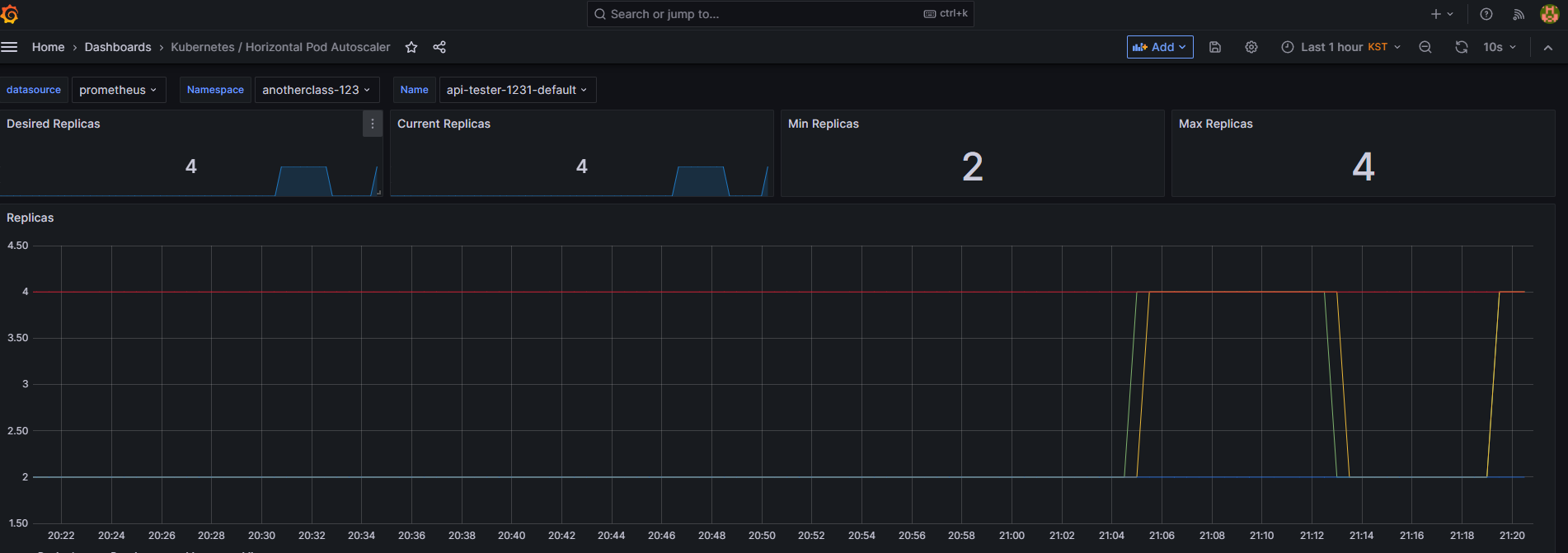Open the Last 1 hour time picker
Viewport: 1568px width, 553px height.
point(1340,47)
